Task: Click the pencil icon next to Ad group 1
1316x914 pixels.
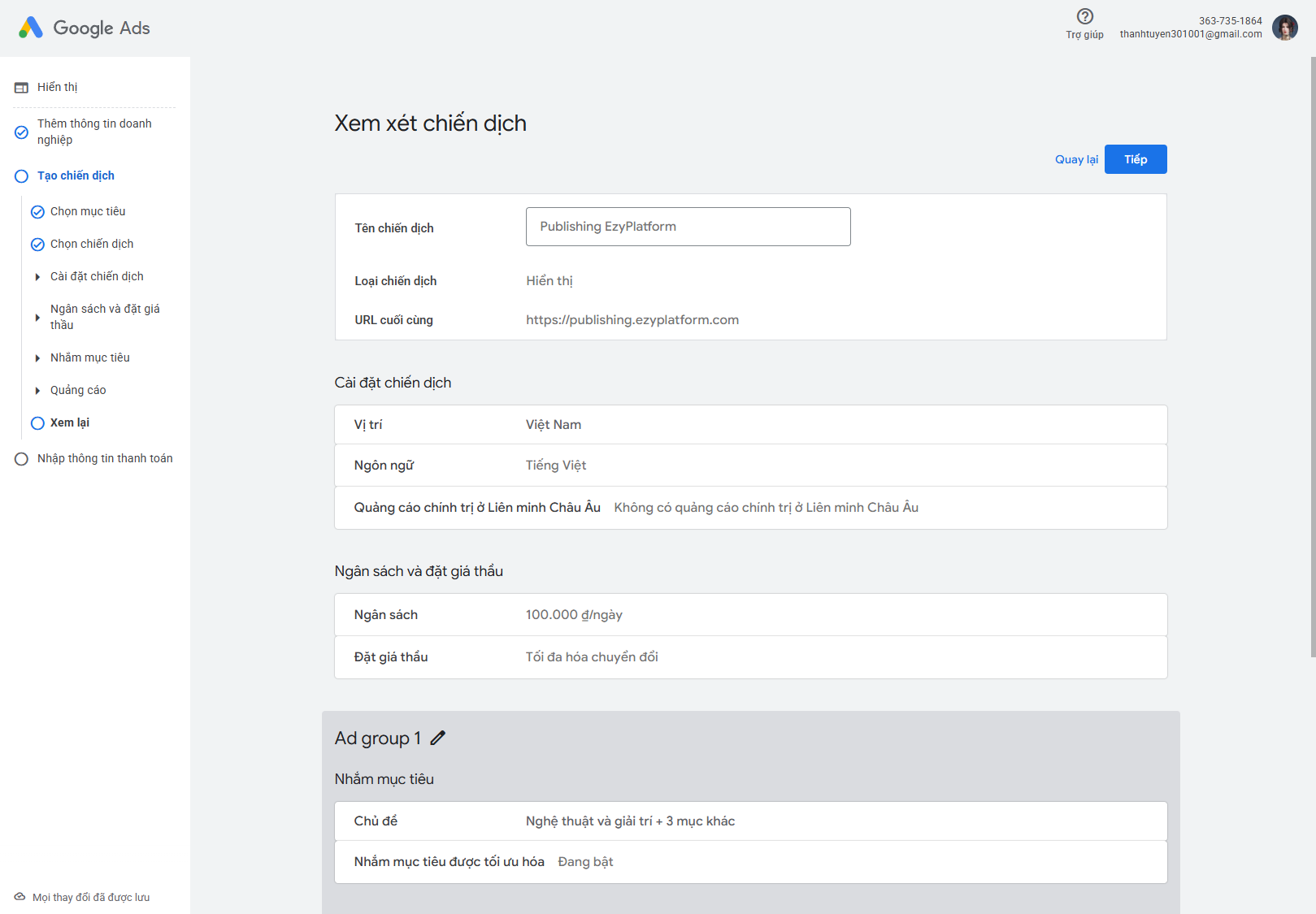Action: coord(438,738)
